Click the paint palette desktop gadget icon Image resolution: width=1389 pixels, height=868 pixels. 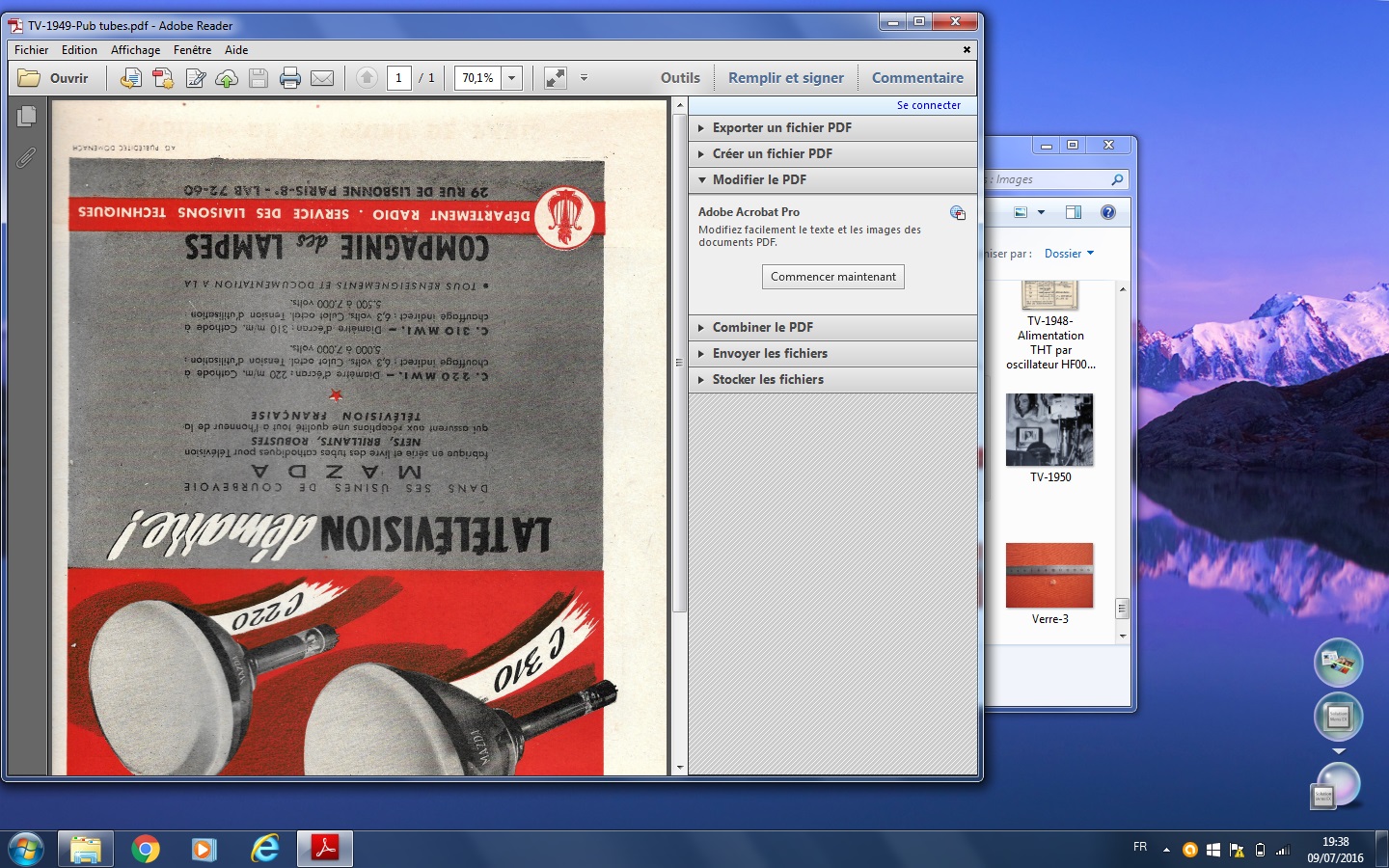(x=1338, y=663)
